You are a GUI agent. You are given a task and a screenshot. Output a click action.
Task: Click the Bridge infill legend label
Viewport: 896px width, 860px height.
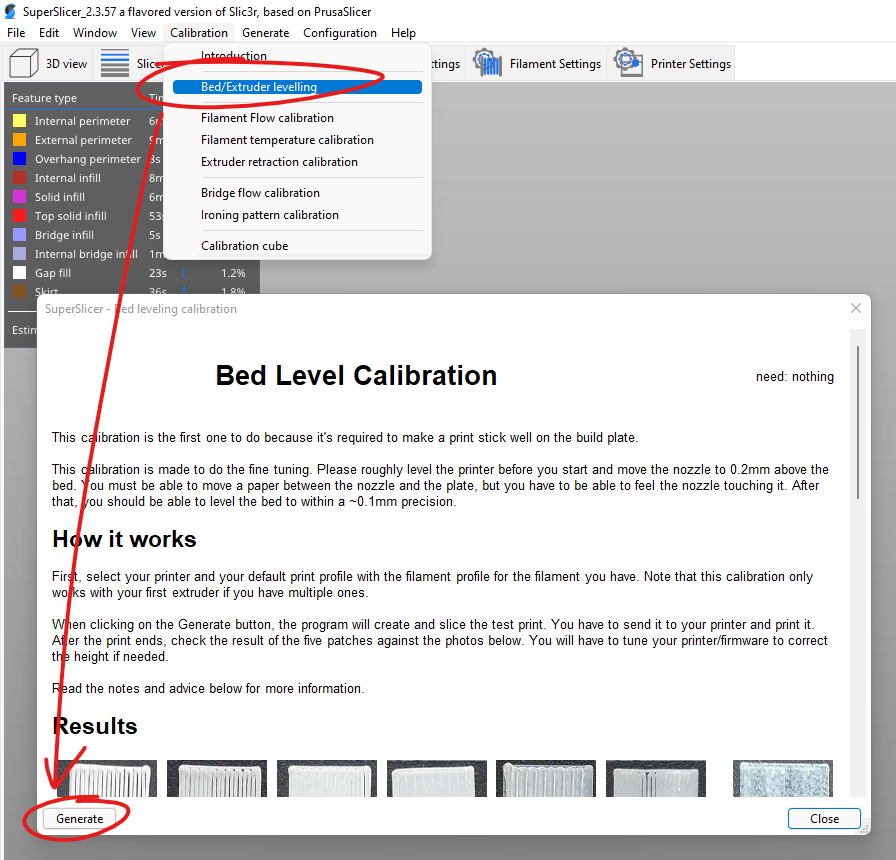(64, 235)
